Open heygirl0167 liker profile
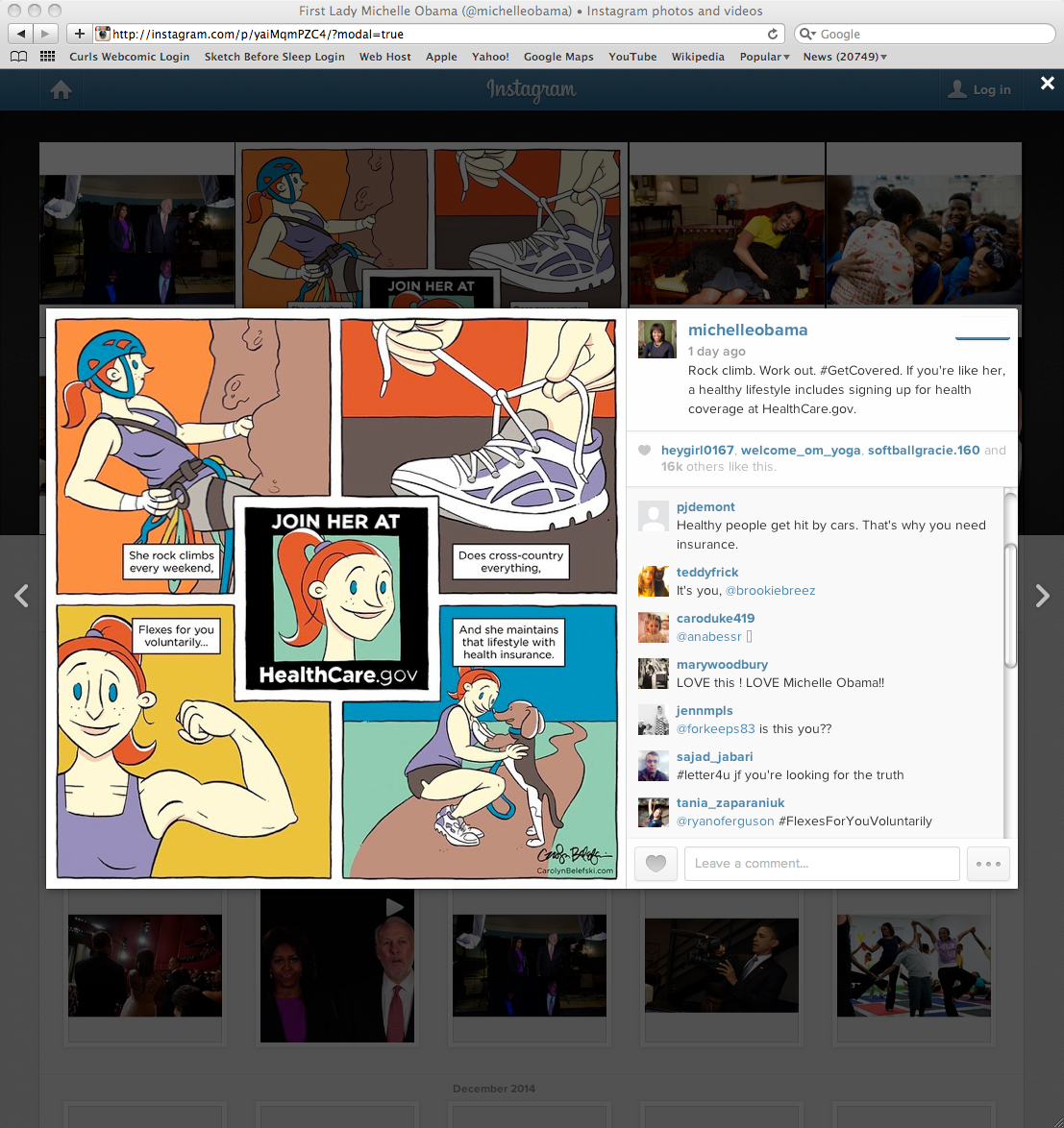1064x1128 pixels. coord(697,451)
